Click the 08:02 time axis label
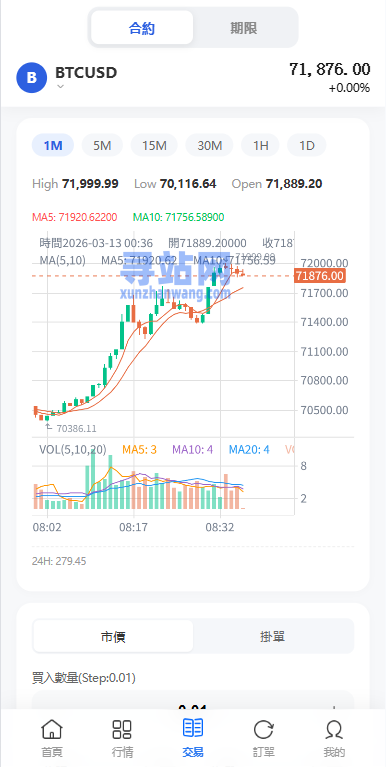This screenshot has width=386, height=767. tap(47, 528)
